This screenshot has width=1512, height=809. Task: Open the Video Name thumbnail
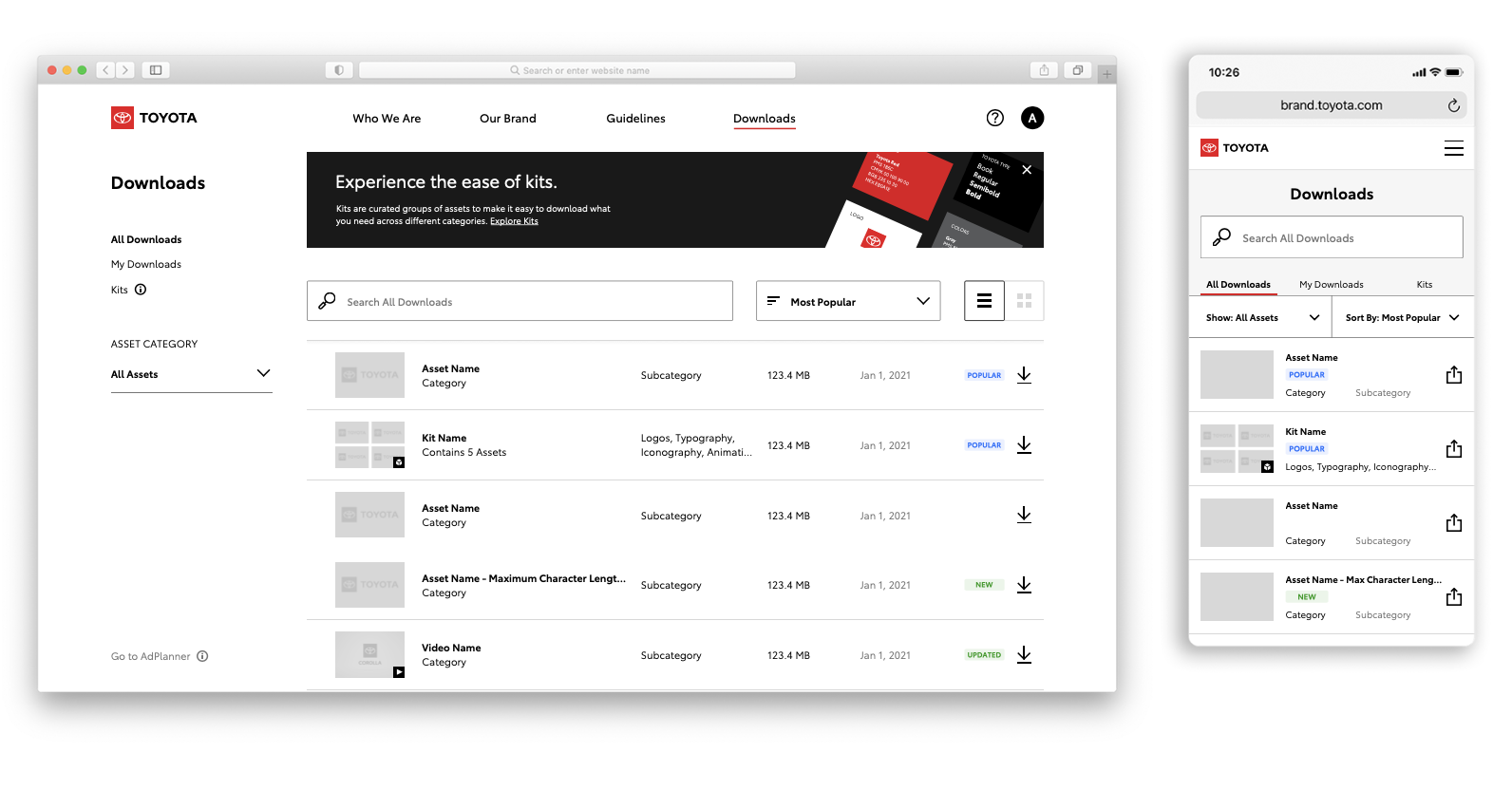[x=369, y=654]
